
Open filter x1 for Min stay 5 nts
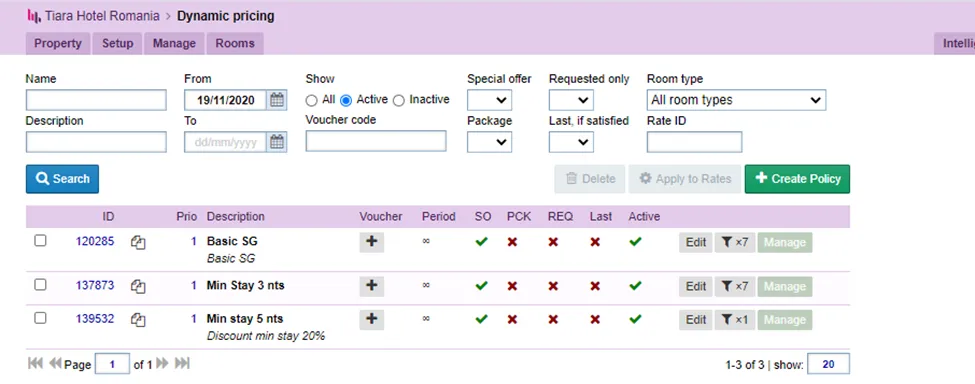[x=734, y=320]
